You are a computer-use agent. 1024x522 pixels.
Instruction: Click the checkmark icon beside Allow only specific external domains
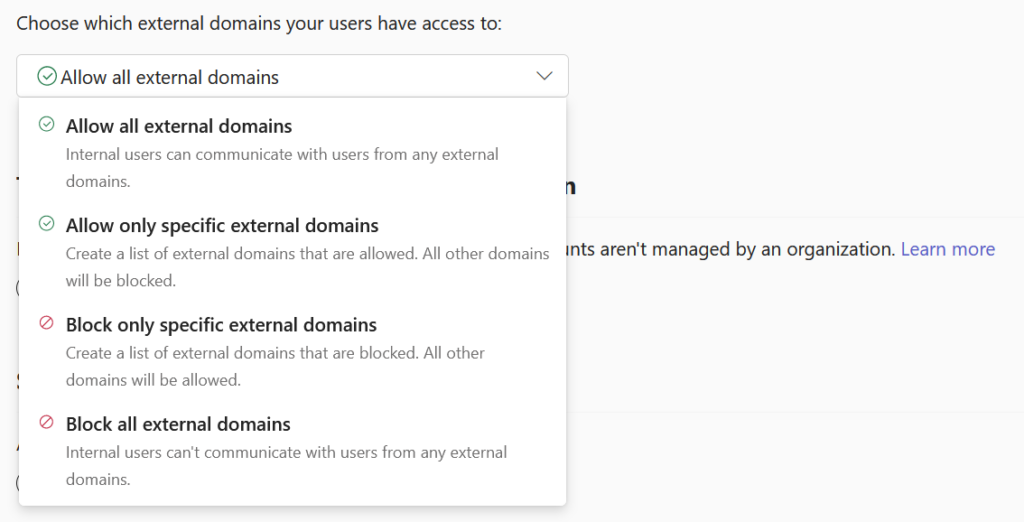[46, 224]
